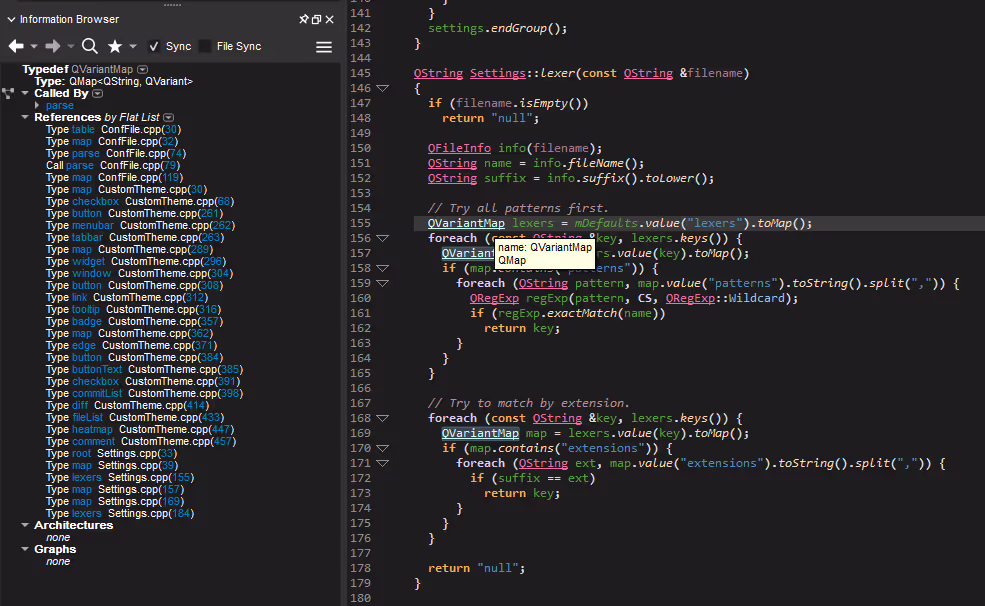
Task: Pin the Information Browser panel
Action: point(304,19)
